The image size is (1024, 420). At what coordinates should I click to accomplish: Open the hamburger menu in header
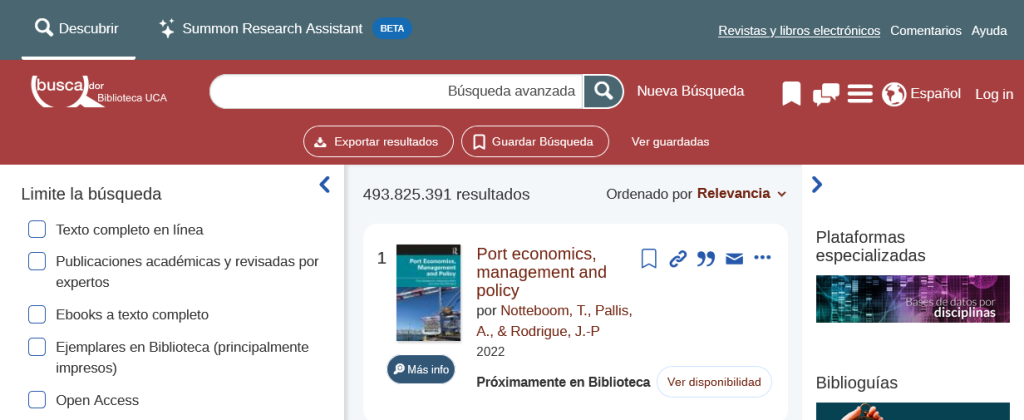point(860,94)
